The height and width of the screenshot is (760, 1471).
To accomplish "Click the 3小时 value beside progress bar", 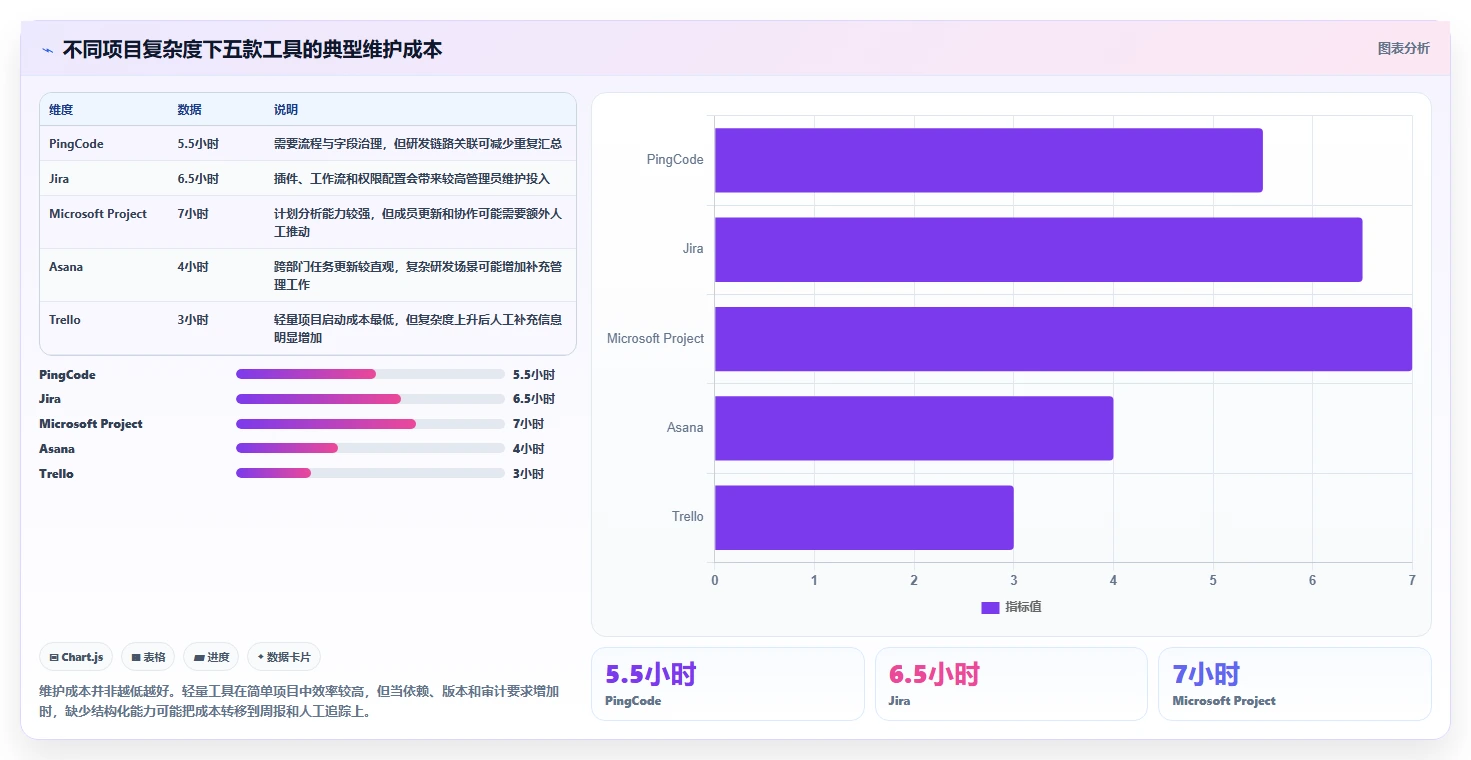I will coord(528,474).
